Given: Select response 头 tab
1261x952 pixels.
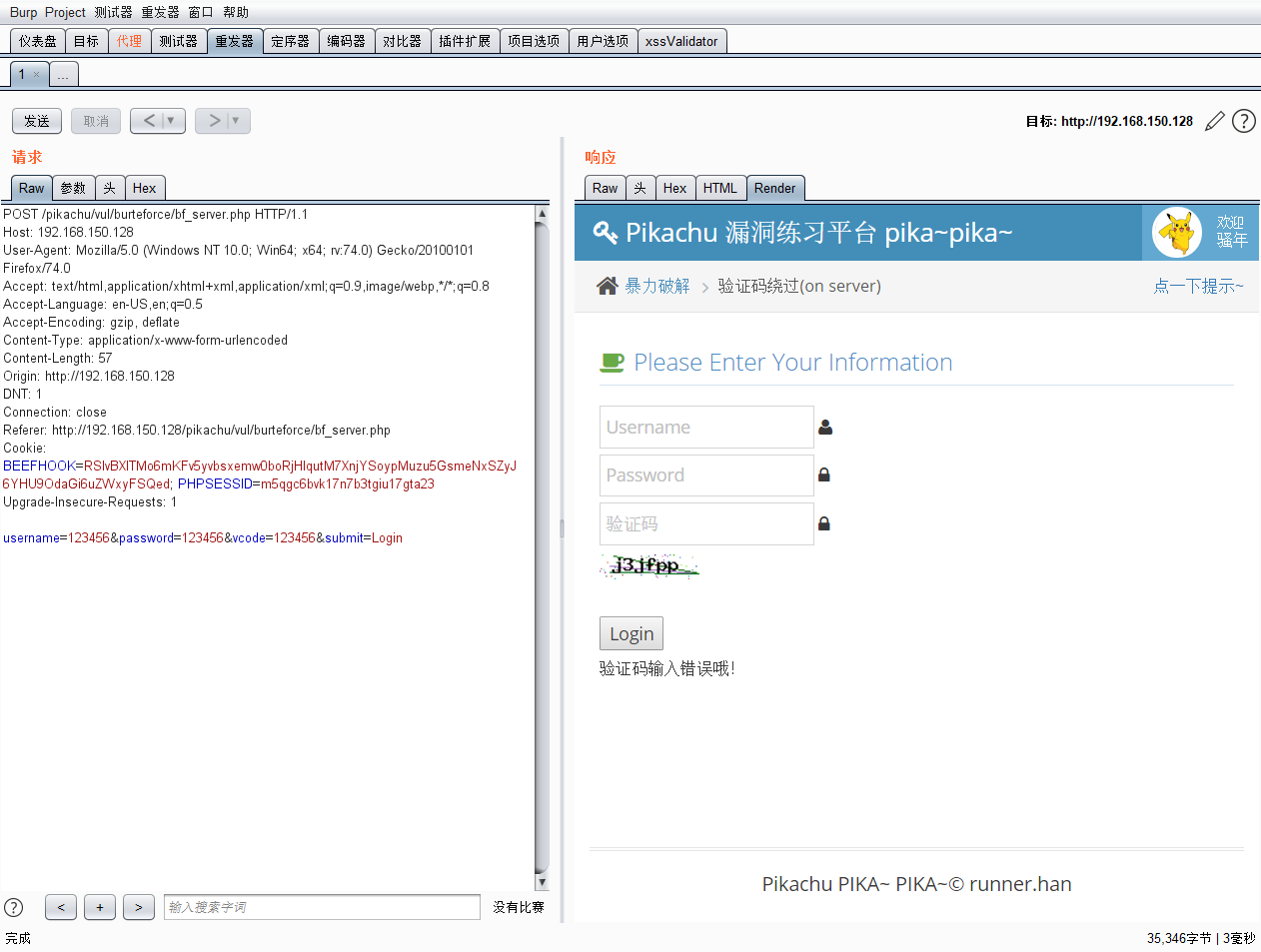Looking at the screenshot, I should point(639,188).
